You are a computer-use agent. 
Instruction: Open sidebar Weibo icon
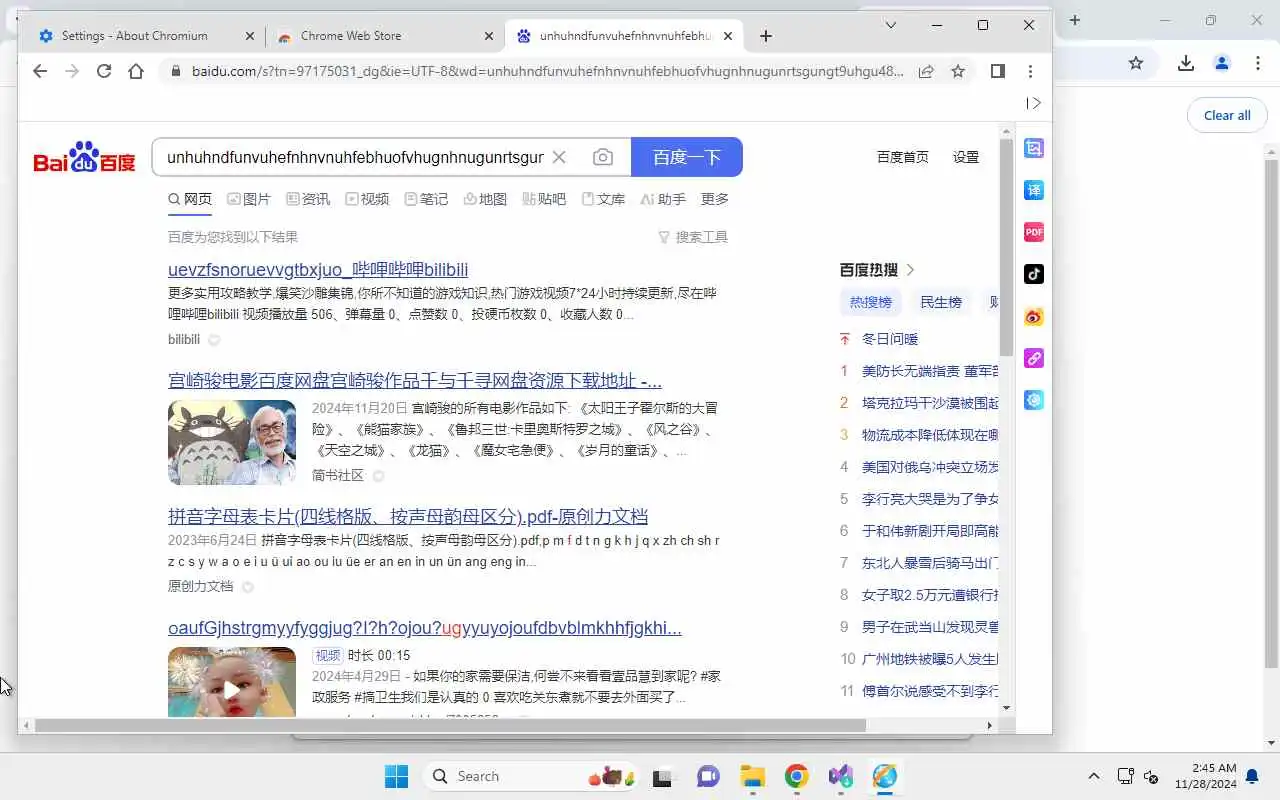(x=1034, y=316)
